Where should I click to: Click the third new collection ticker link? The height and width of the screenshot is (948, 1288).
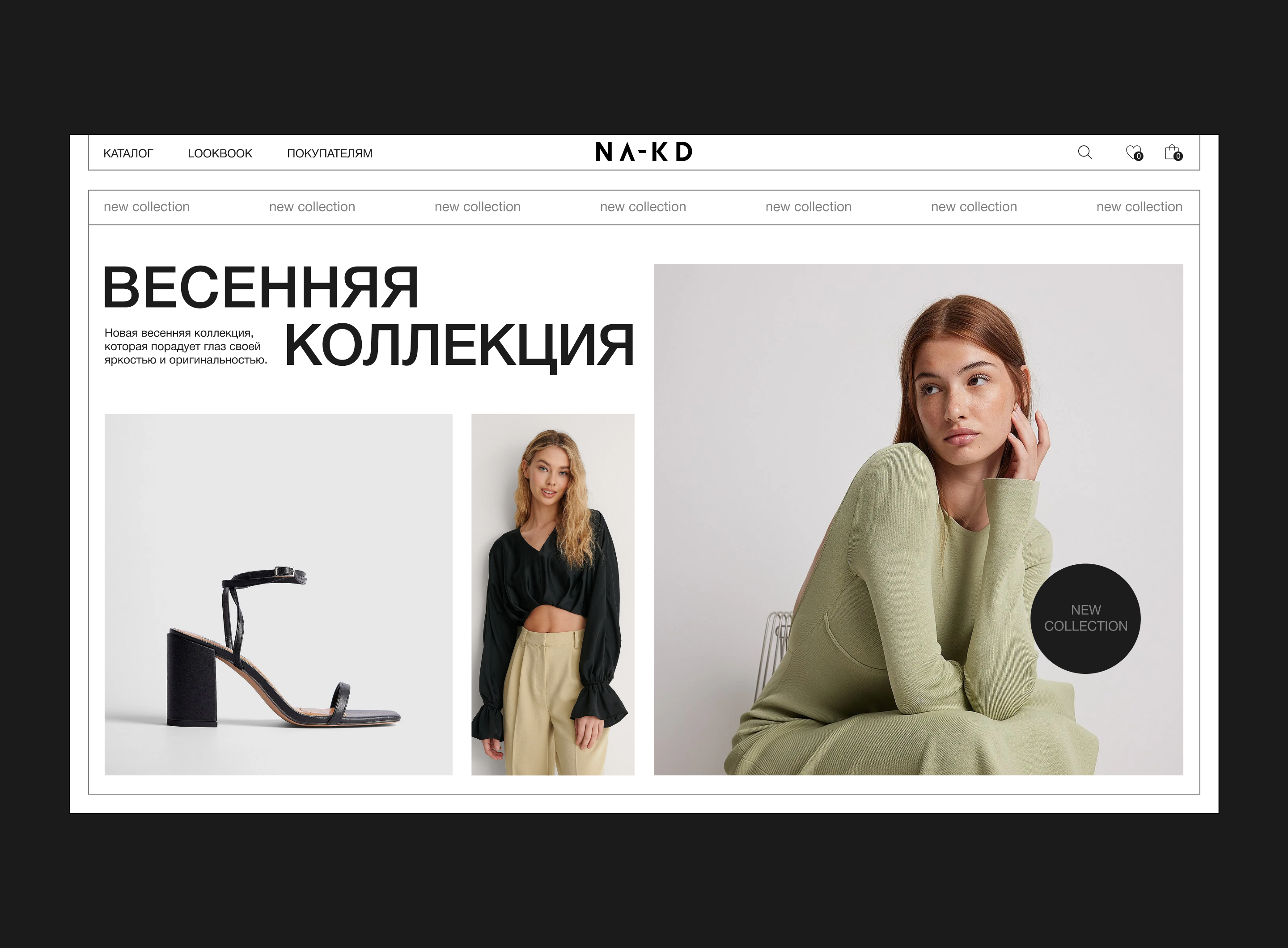point(478,207)
